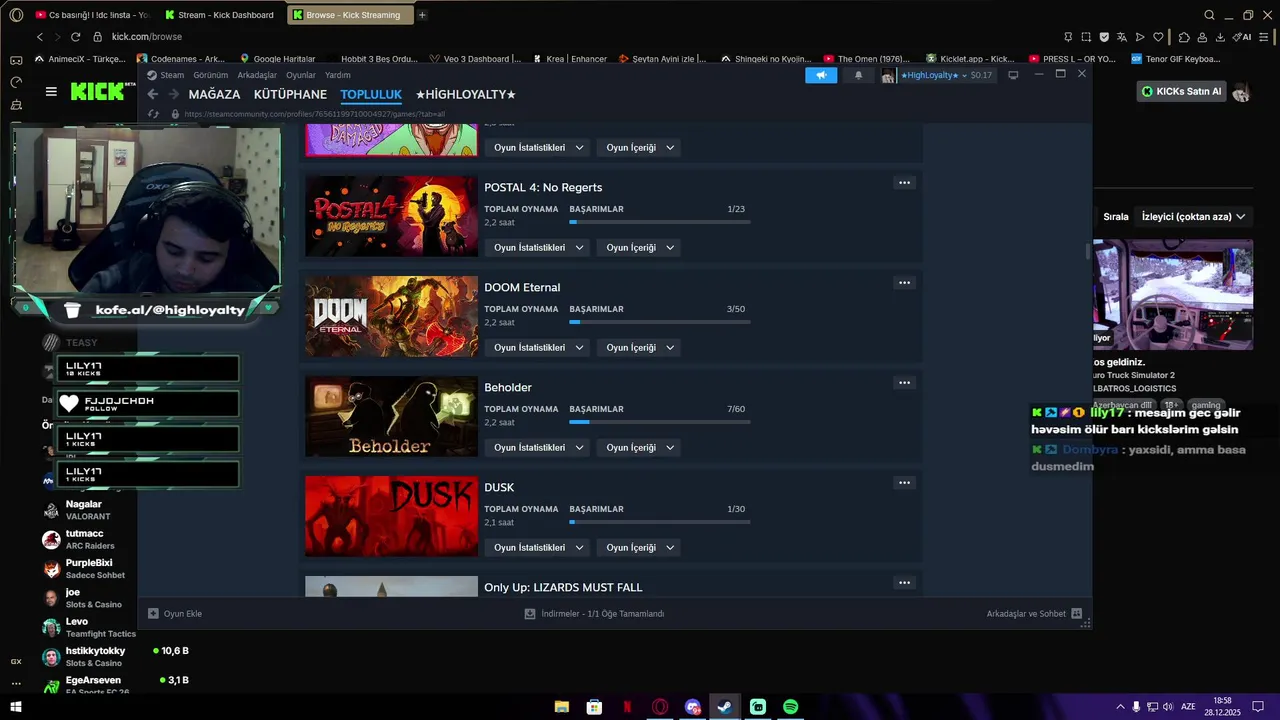Open İzleyici (çoktan aza) sort dropdown
Image resolution: width=1280 pixels, height=720 pixels.
(x=1194, y=216)
